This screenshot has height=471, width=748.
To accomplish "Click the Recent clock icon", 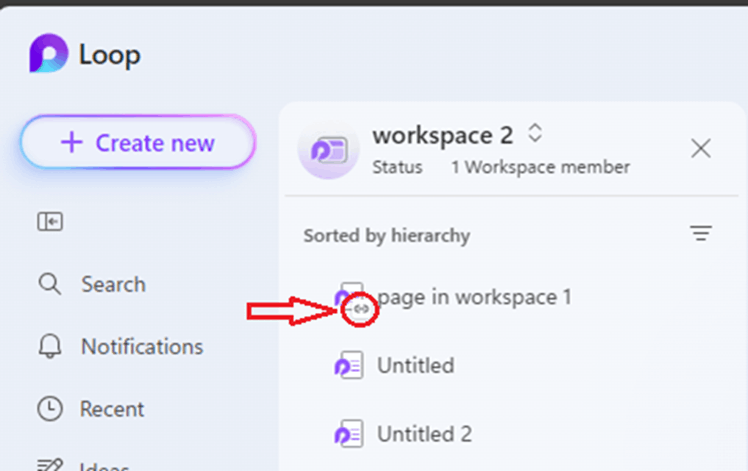I will pyautogui.click(x=50, y=409).
